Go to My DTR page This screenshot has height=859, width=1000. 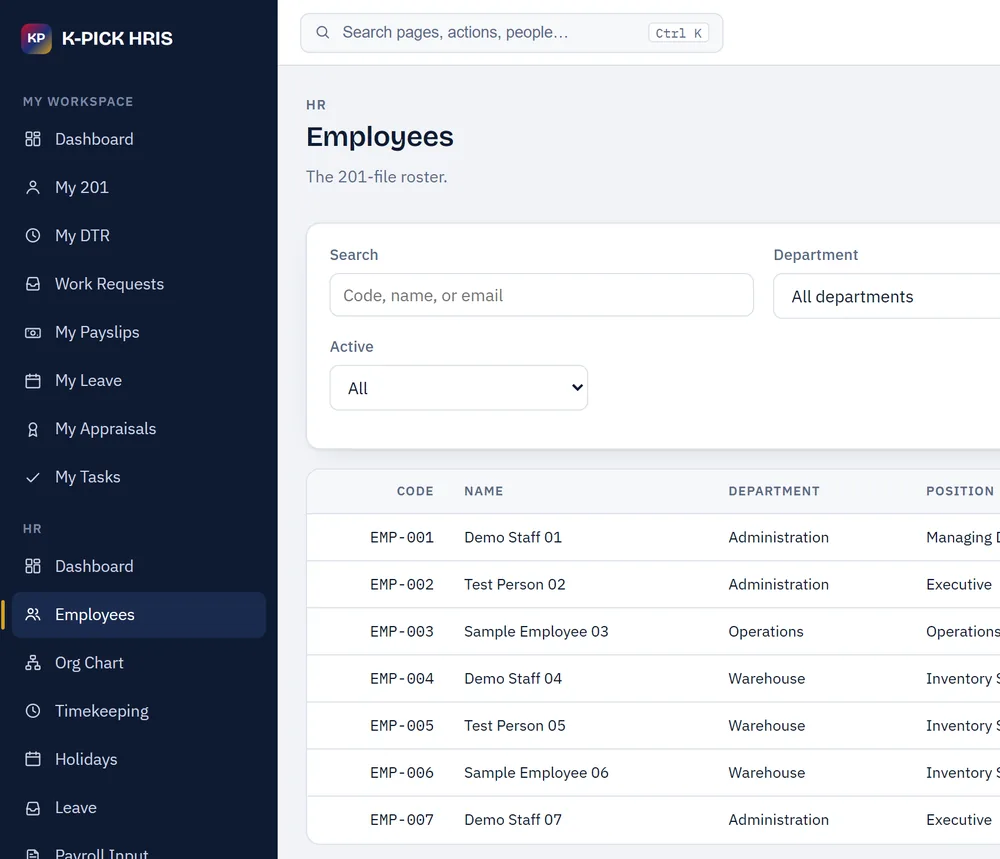tap(139, 236)
